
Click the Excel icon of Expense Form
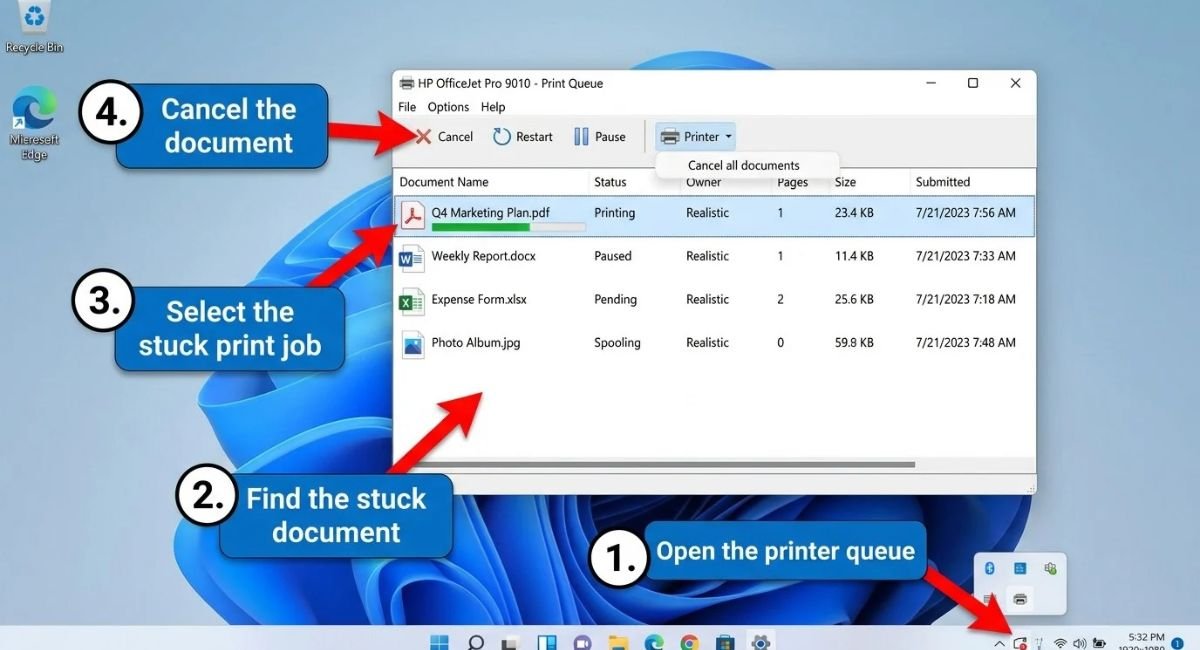(412, 301)
